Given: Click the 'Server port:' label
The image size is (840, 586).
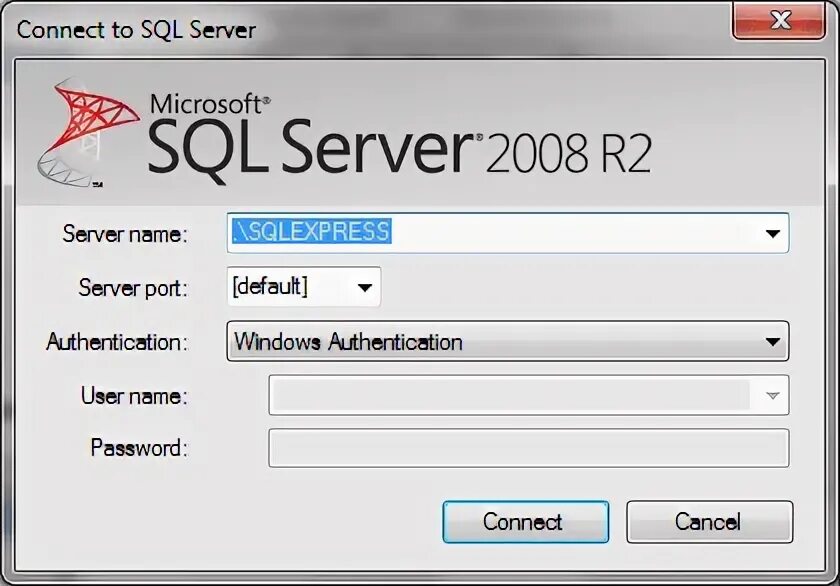Looking at the screenshot, I should coord(133,288).
